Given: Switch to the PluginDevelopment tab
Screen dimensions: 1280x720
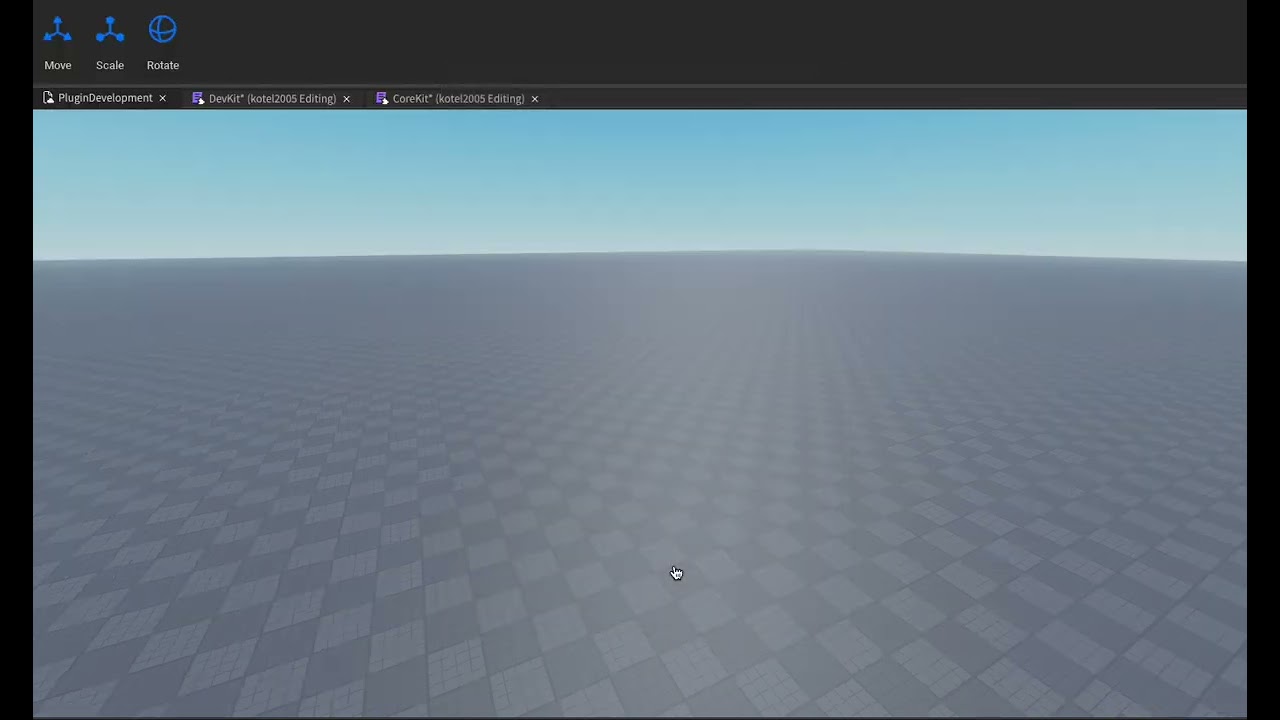Looking at the screenshot, I should click(x=105, y=98).
